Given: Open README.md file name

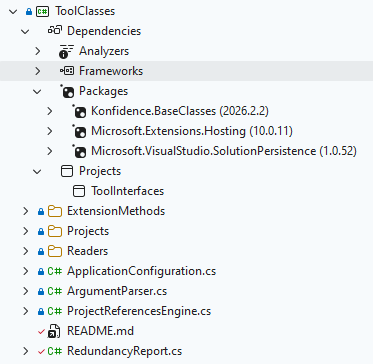Looking at the screenshot, I should pyautogui.click(x=100, y=331).
